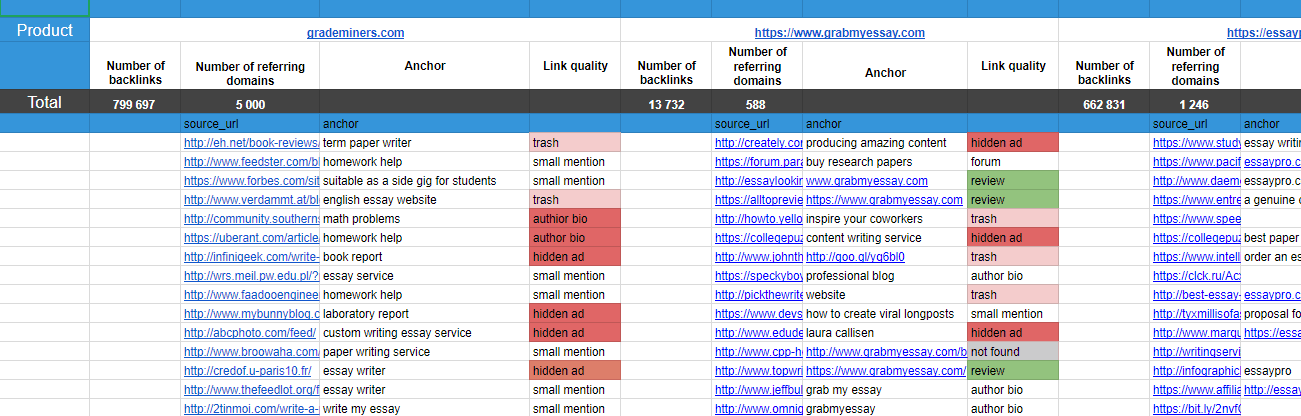Open the jeffbul source link
1301x416 pixels.
click(758, 390)
